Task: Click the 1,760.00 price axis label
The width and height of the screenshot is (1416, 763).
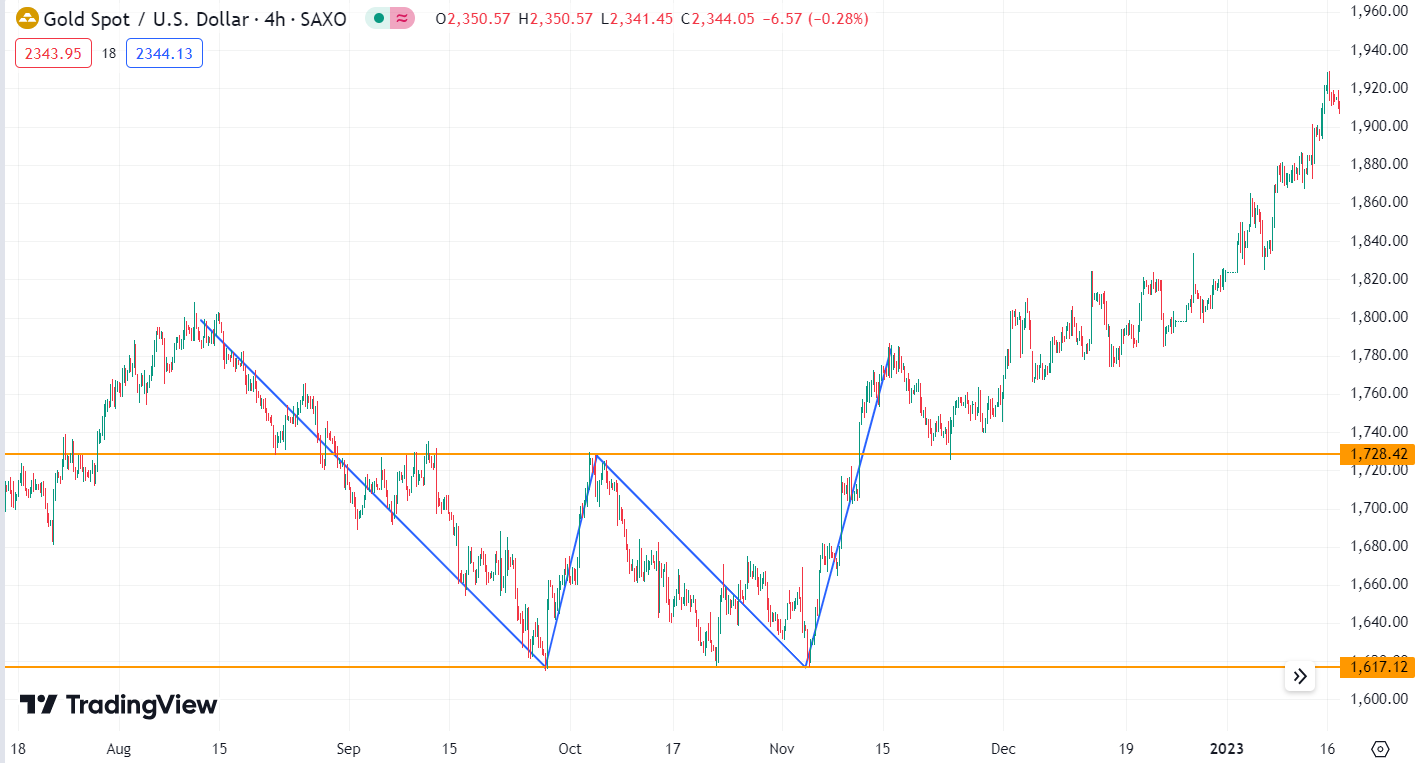Action: 1378,393
